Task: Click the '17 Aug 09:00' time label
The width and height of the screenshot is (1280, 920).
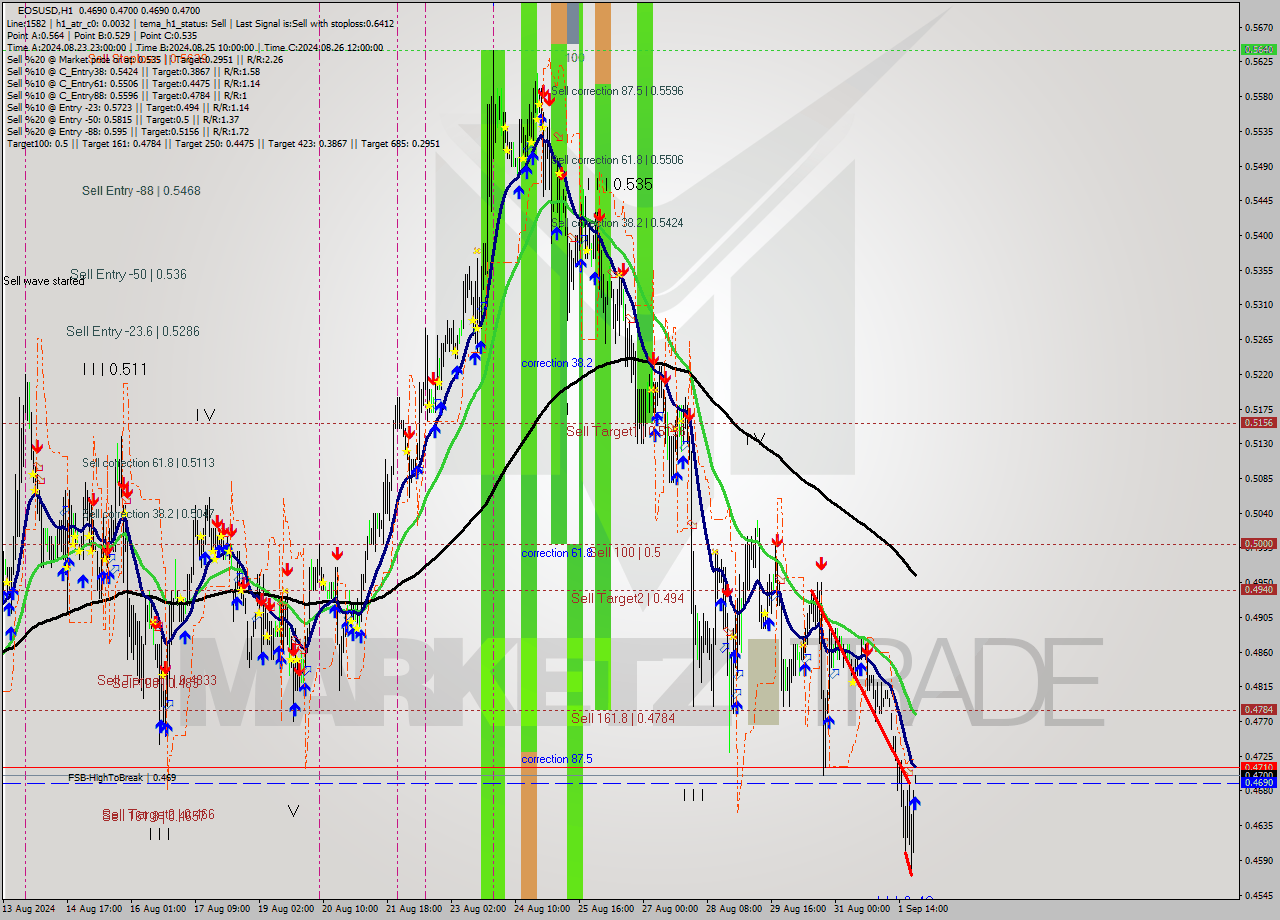Action: click(223, 909)
